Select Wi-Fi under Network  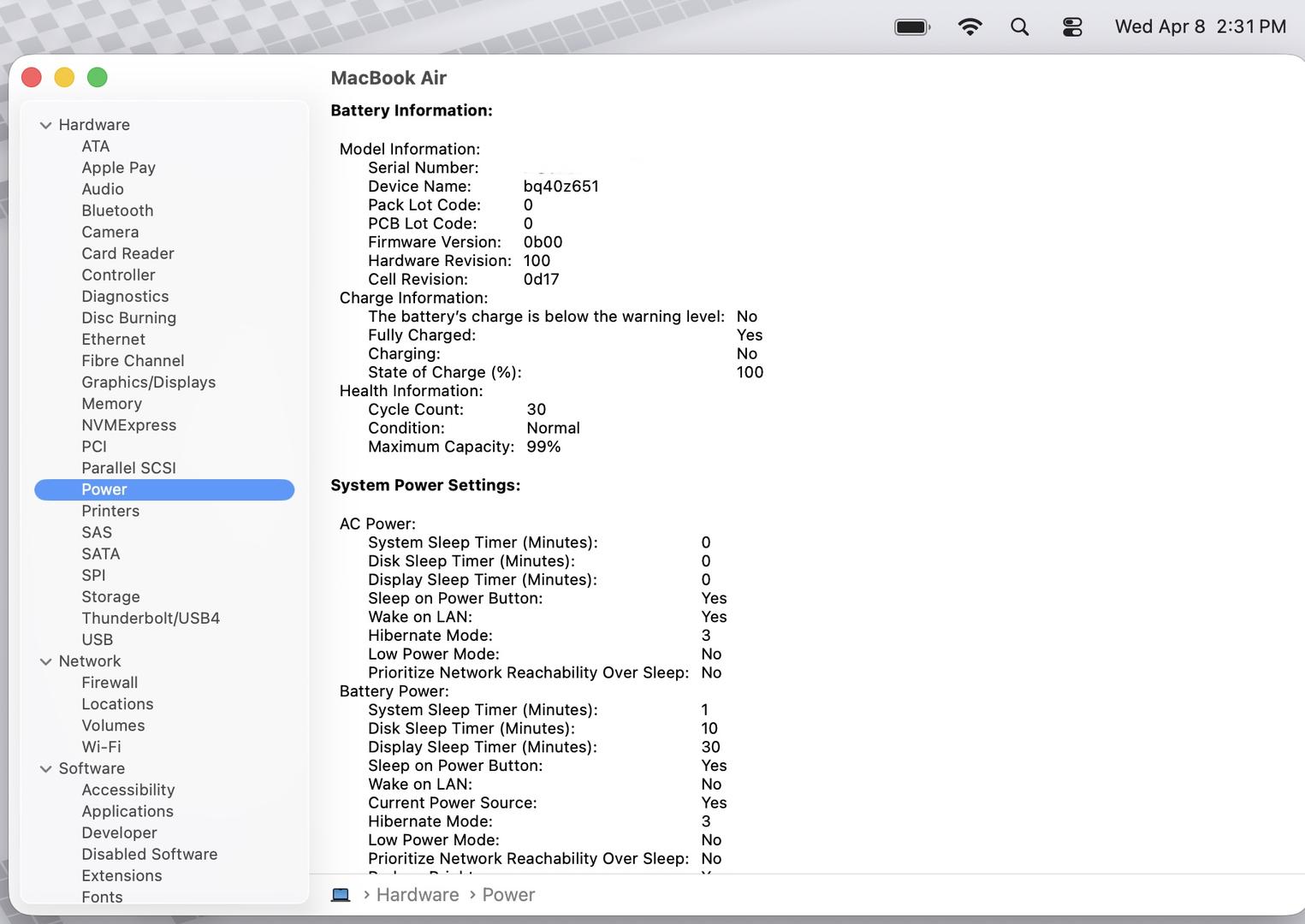(101, 747)
